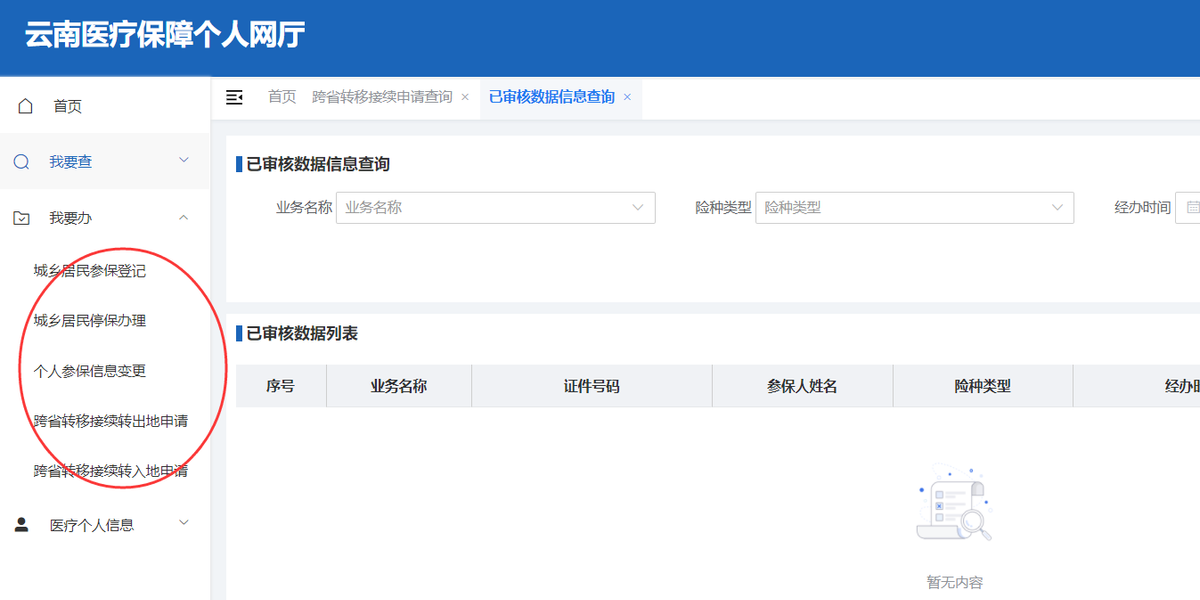Open 跨省转移接续转出地申请 menu item
Viewport: 1200px width, 600px height.
[110, 421]
